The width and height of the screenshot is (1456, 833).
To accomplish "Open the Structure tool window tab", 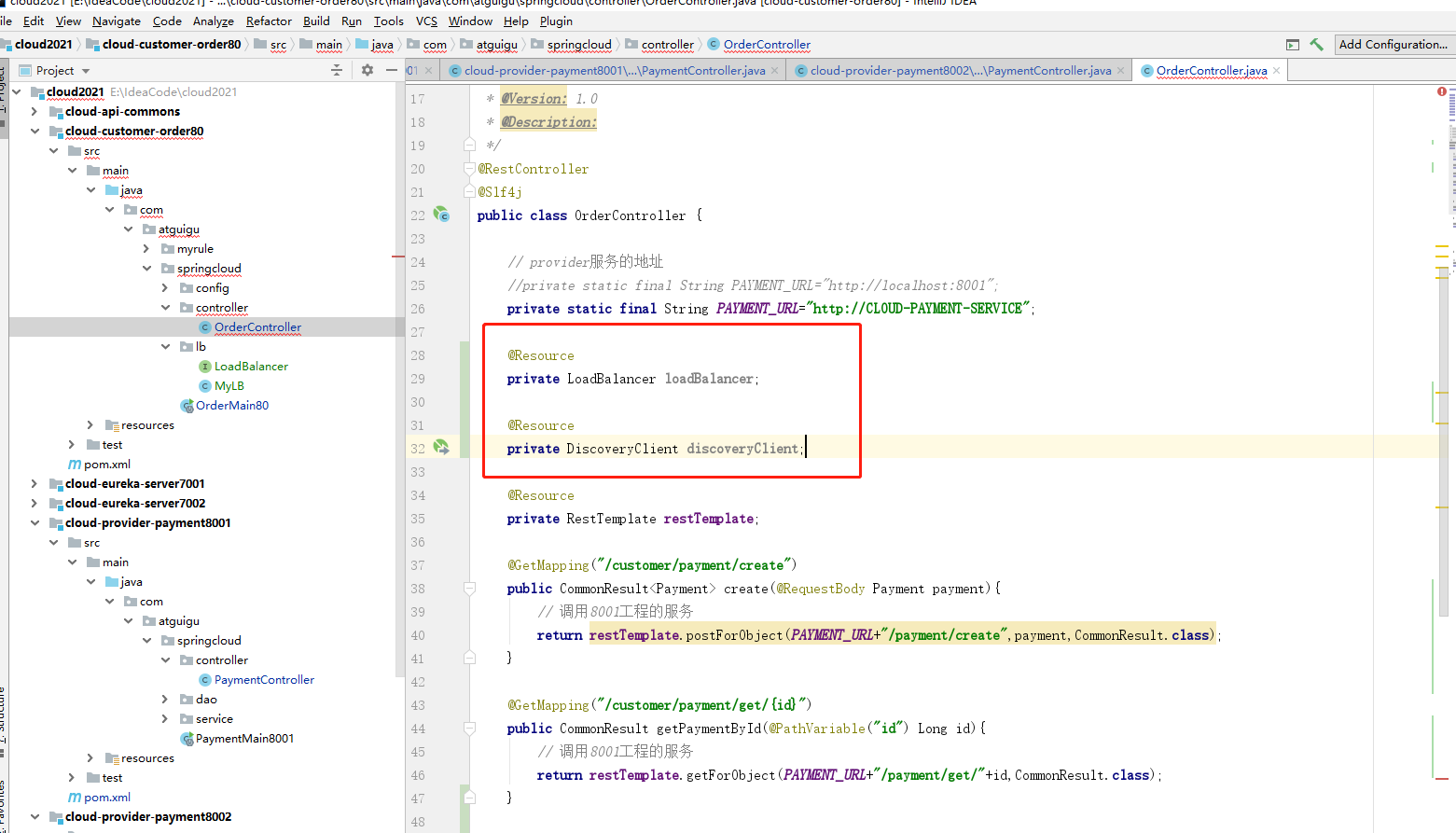I will click(x=4, y=715).
